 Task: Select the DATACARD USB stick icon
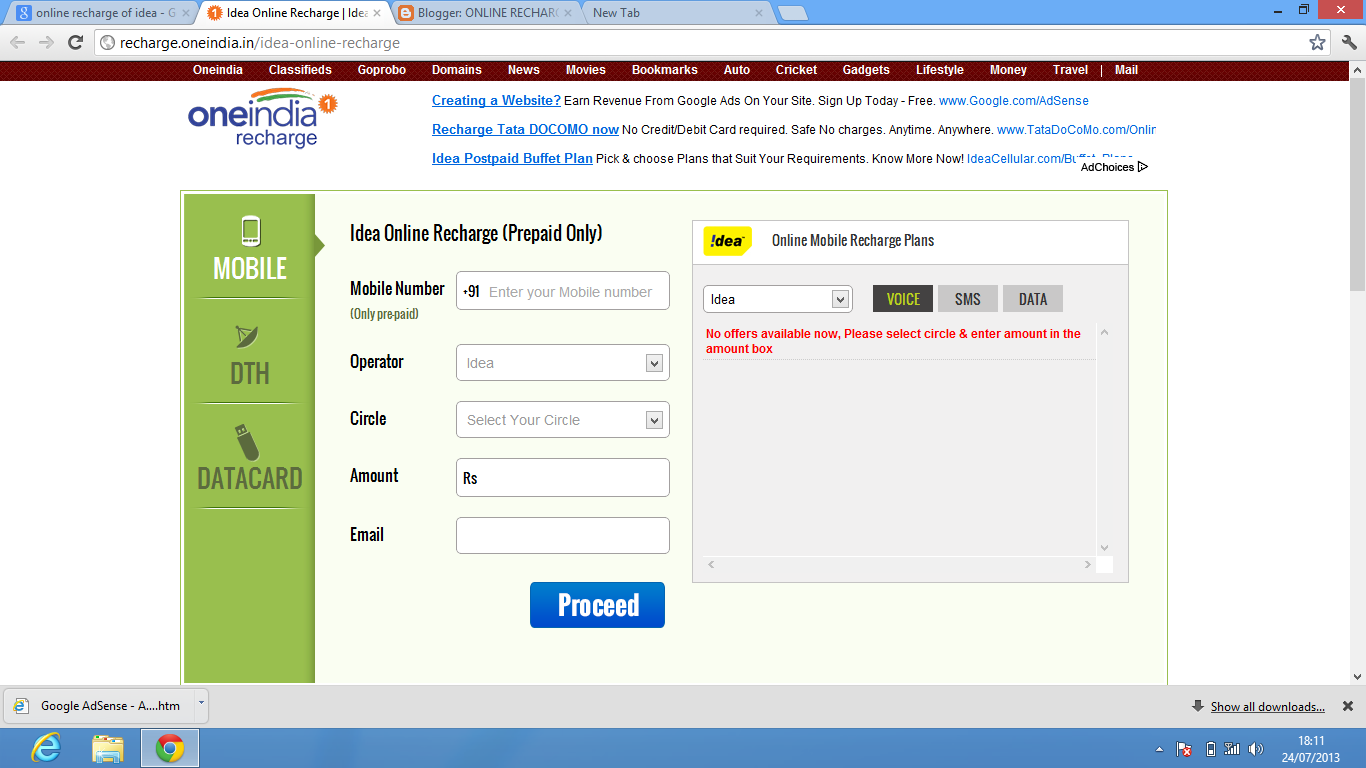click(245, 442)
